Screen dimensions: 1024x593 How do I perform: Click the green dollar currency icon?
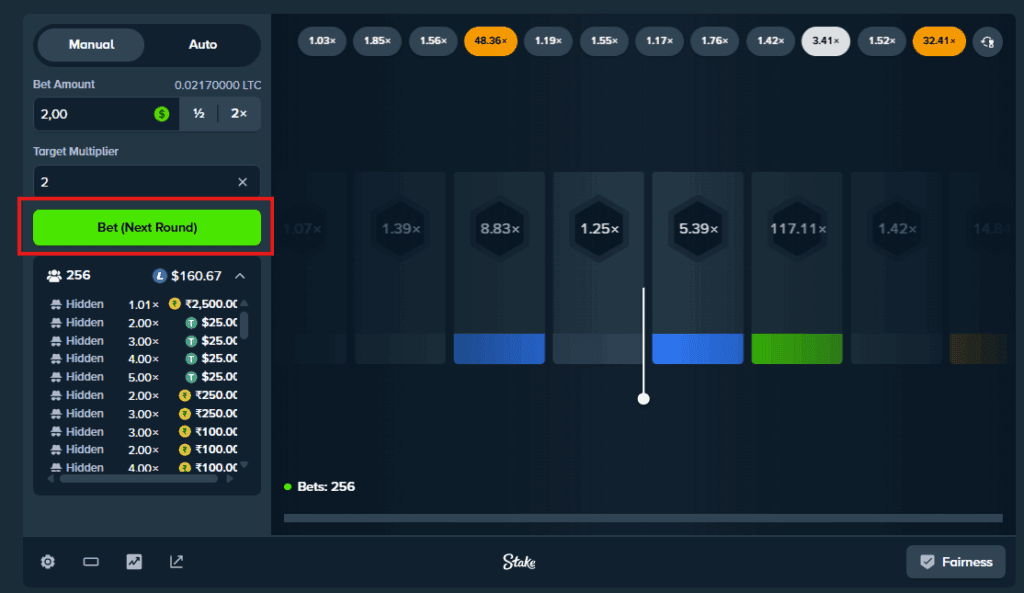coord(162,114)
